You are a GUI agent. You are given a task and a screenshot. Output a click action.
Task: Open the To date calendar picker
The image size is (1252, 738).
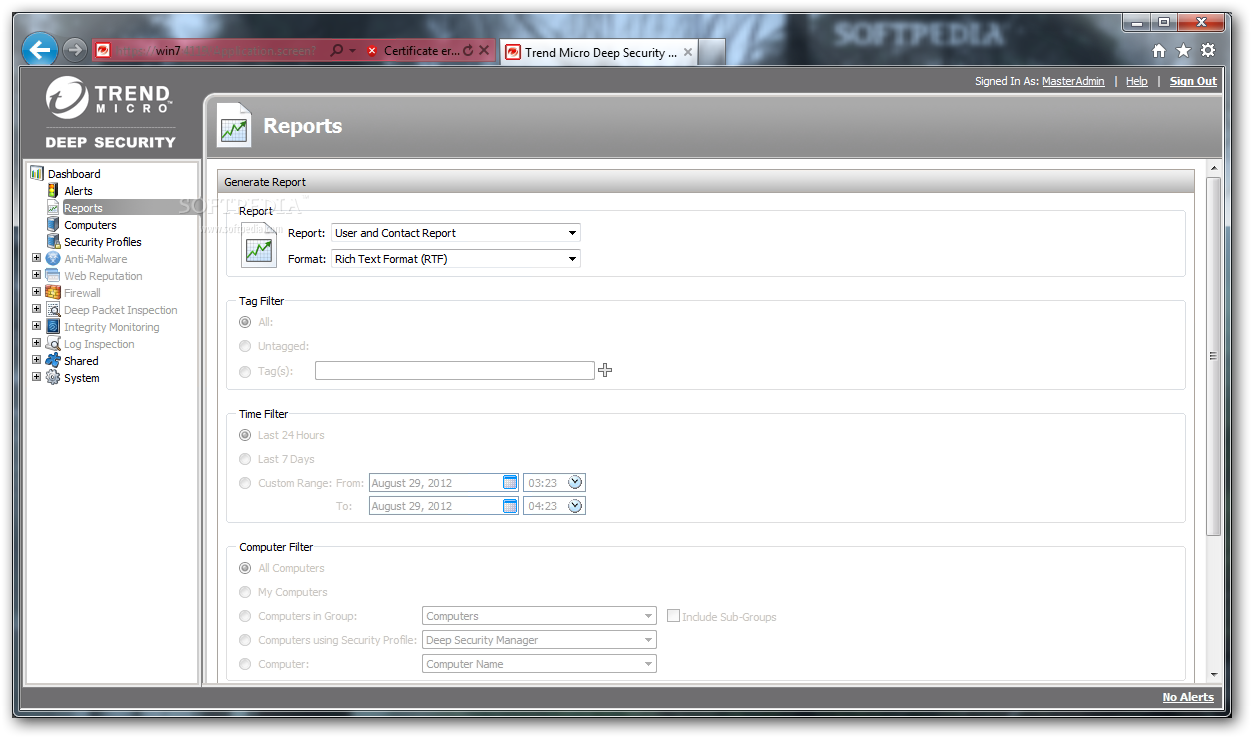tap(510, 505)
